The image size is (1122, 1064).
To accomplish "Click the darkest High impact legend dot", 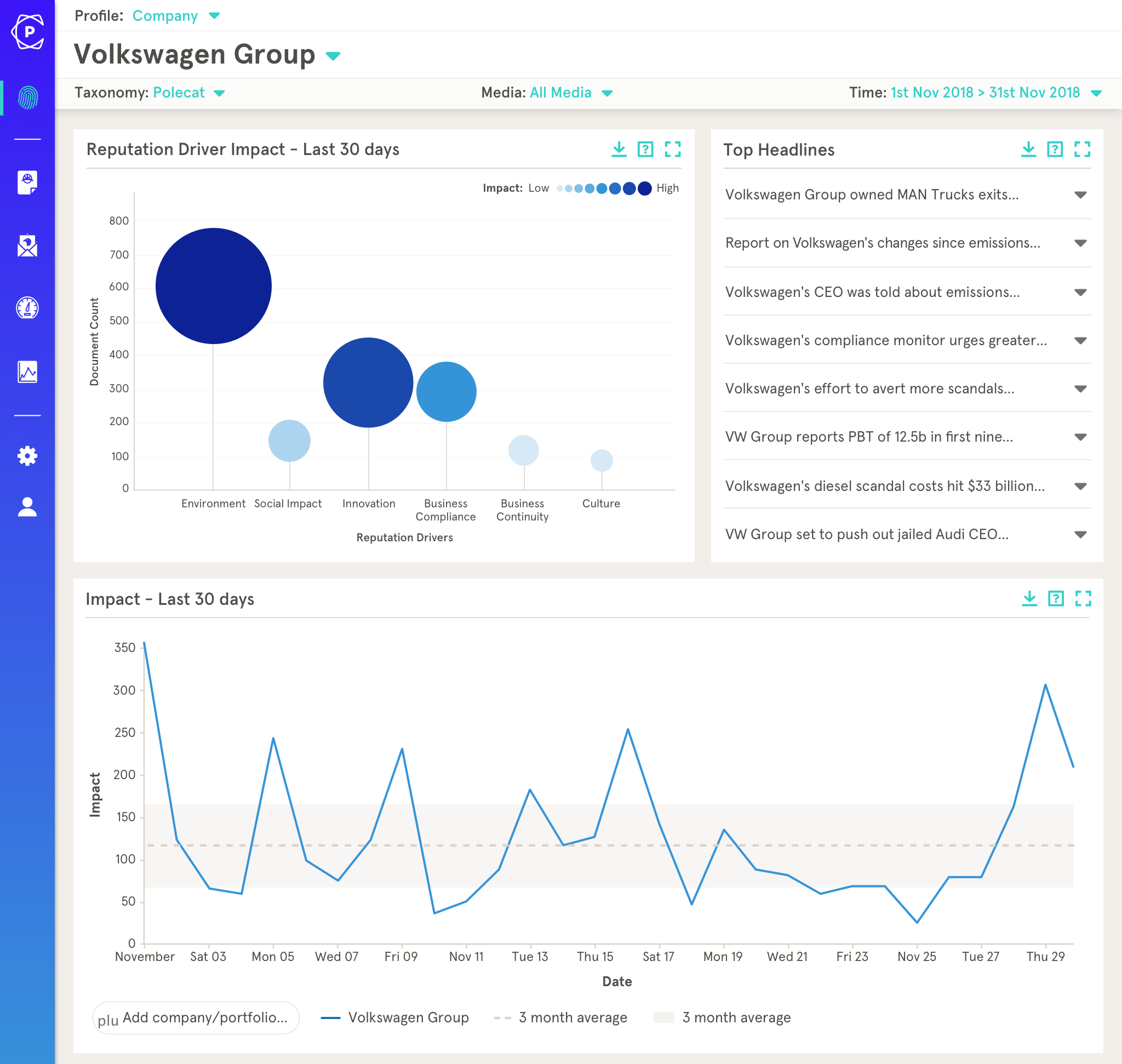I will 644,188.
